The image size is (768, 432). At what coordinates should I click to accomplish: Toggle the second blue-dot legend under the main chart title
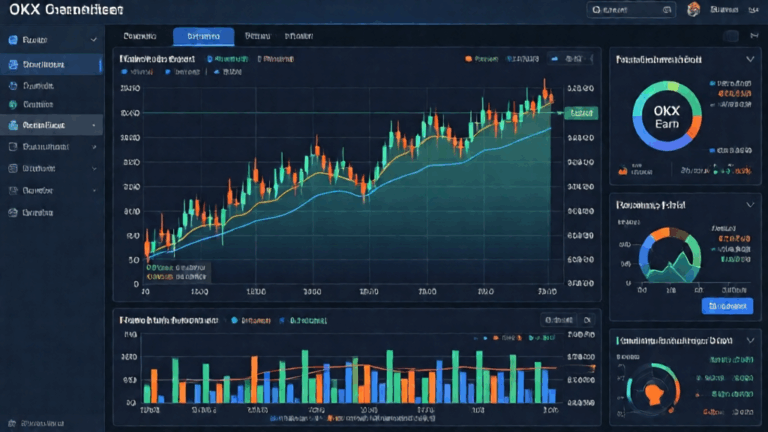click(x=182, y=72)
